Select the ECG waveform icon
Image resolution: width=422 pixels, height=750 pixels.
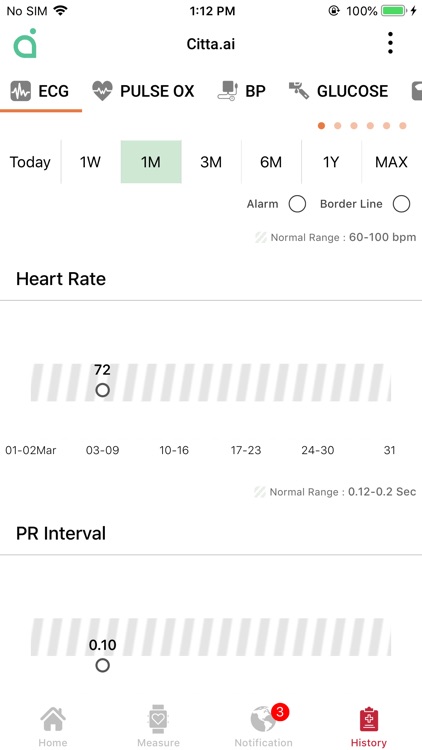(x=21, y=91)
